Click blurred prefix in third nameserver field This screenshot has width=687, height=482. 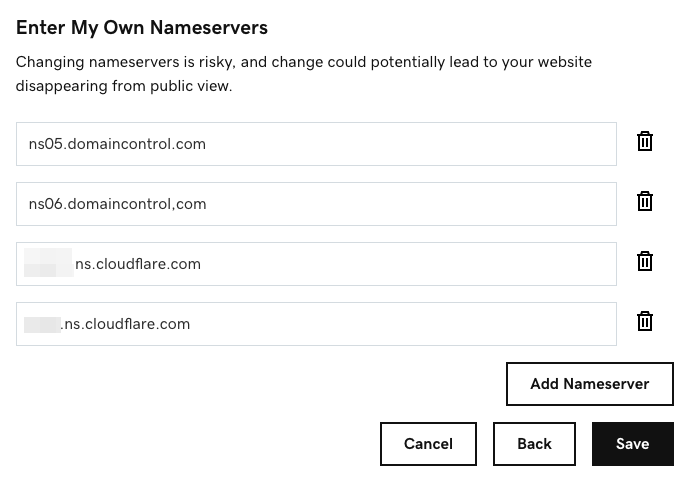coord(49,262)
